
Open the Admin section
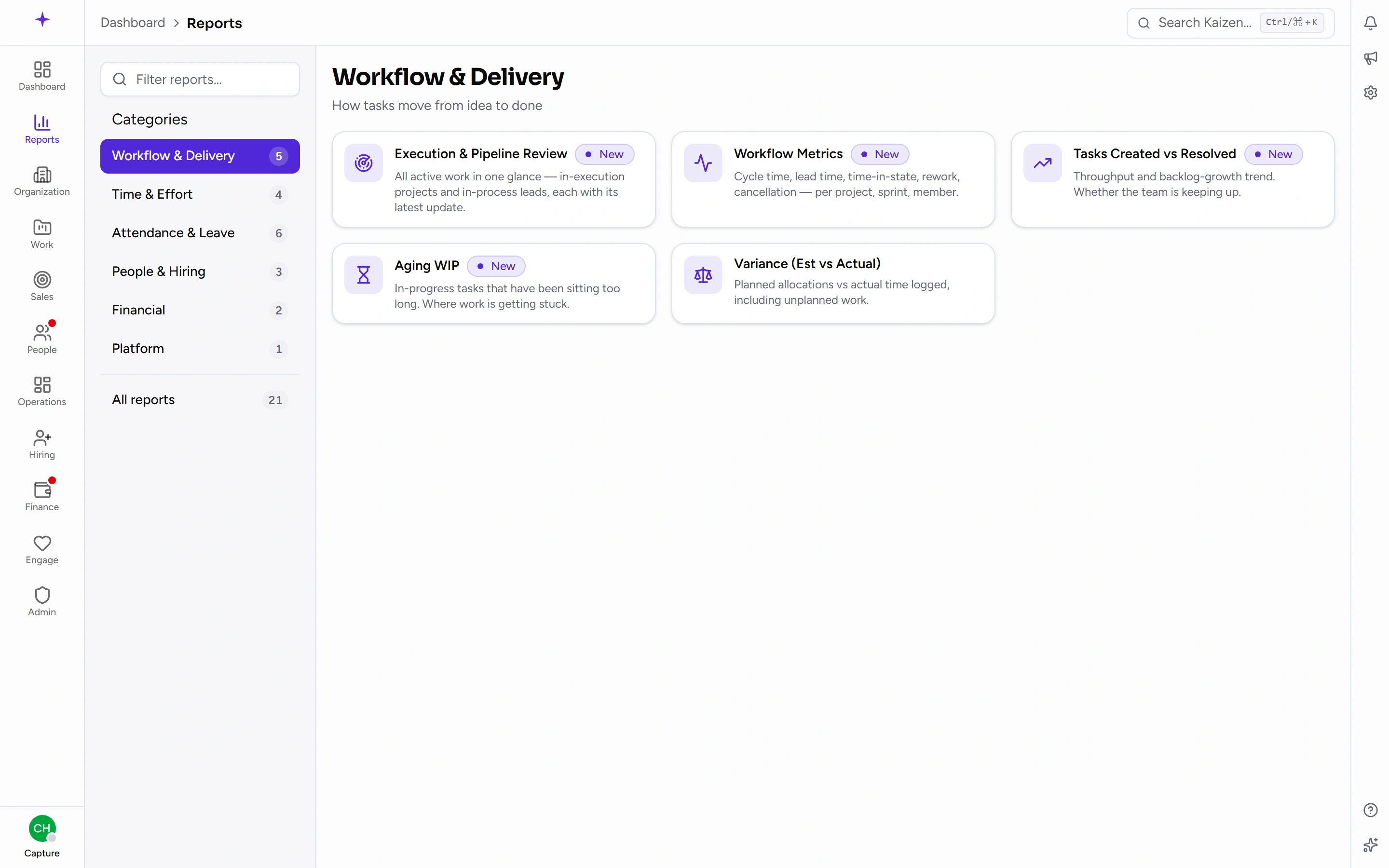tap(42, 602)
